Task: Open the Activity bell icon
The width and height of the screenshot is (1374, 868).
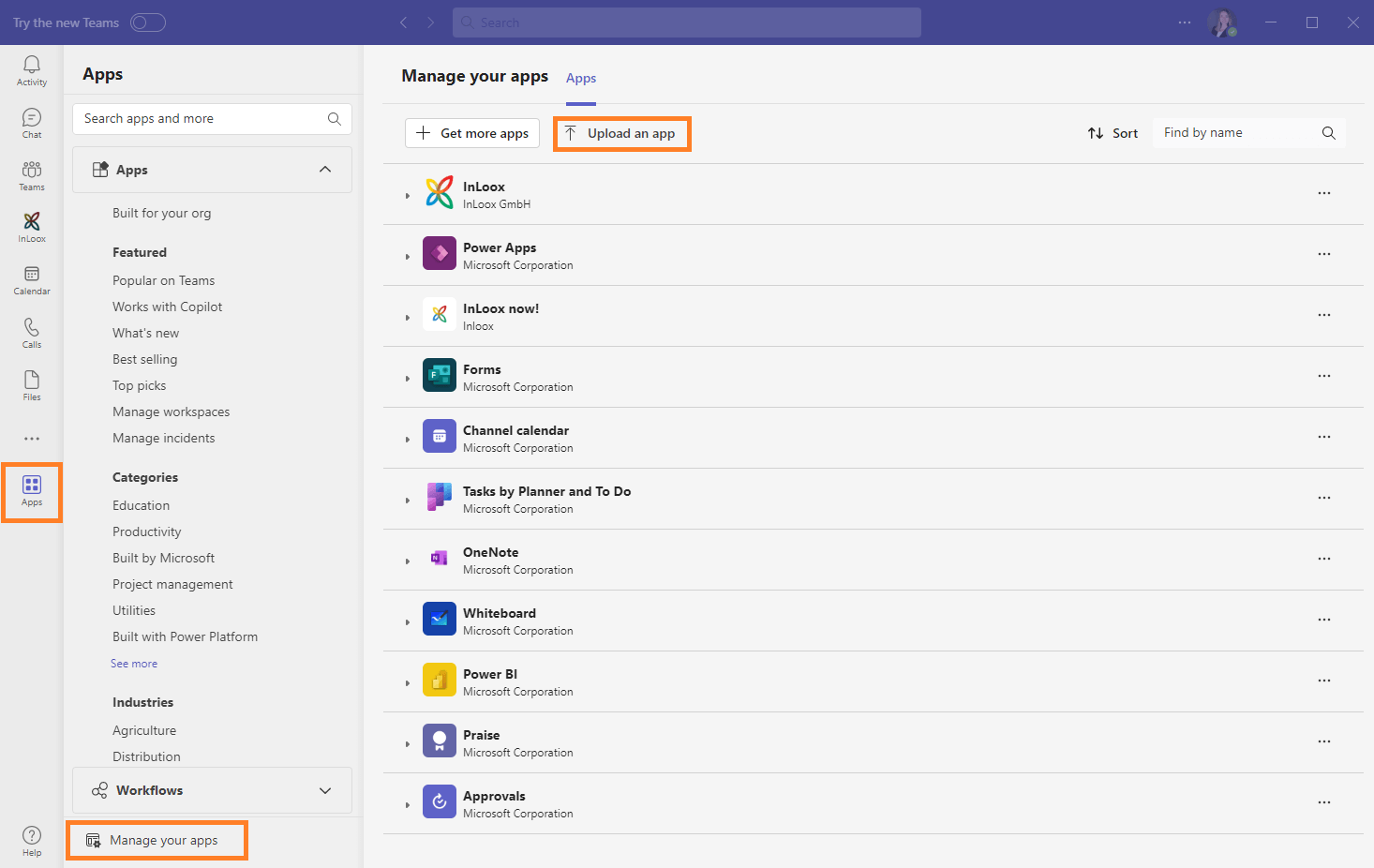Action: pos(32,70)
